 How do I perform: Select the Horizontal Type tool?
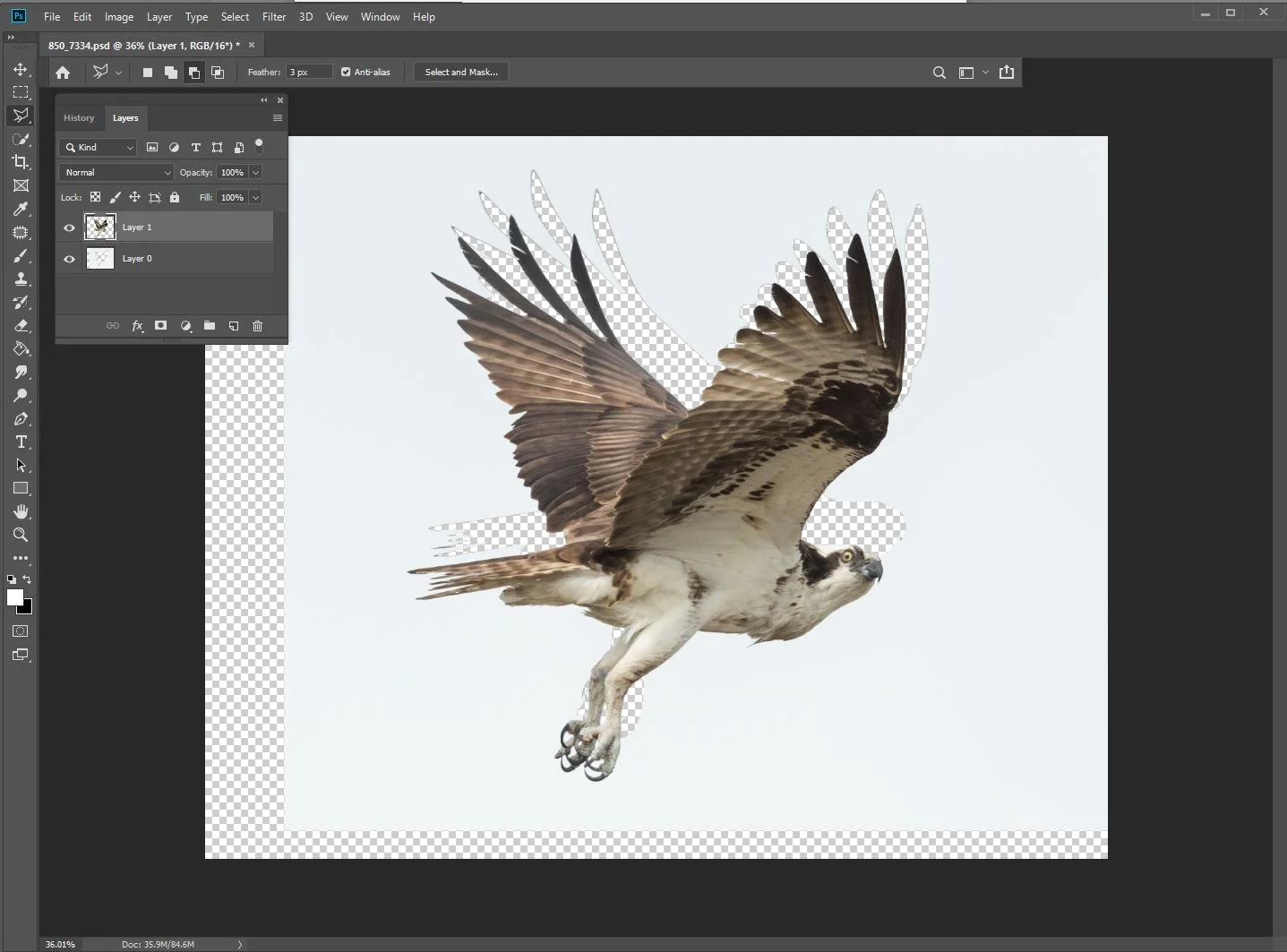tap(21, 442)
